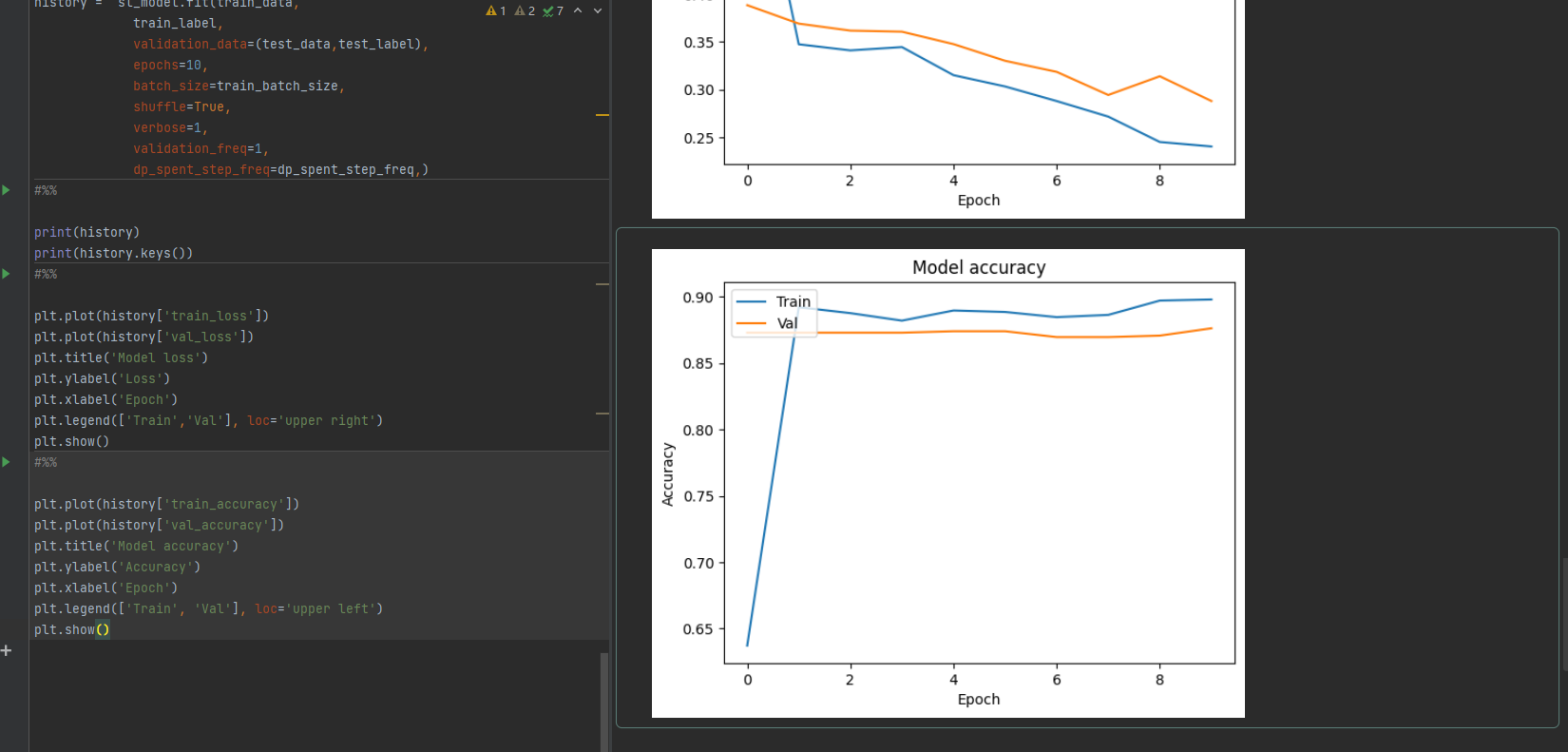The image size is (1568, 752).
Task: Click the editor vertical scrollbar thumb
Action: 604,702
